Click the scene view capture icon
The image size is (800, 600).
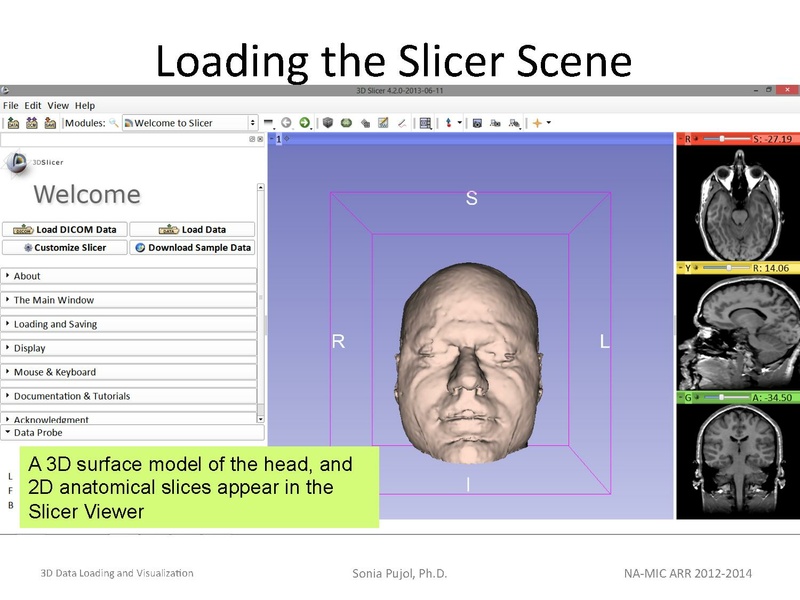tap(495, 123)
